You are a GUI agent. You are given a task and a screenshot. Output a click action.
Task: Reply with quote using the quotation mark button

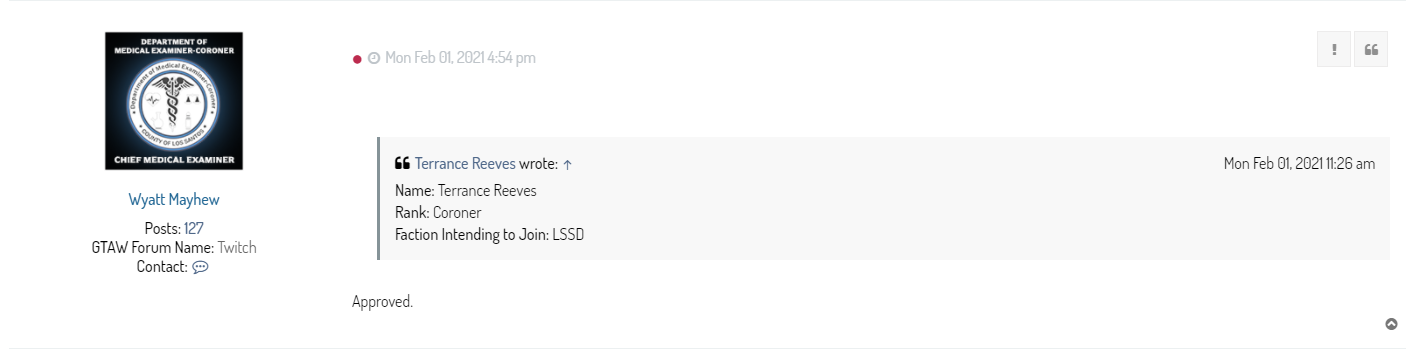click(x=1371, y=49)
